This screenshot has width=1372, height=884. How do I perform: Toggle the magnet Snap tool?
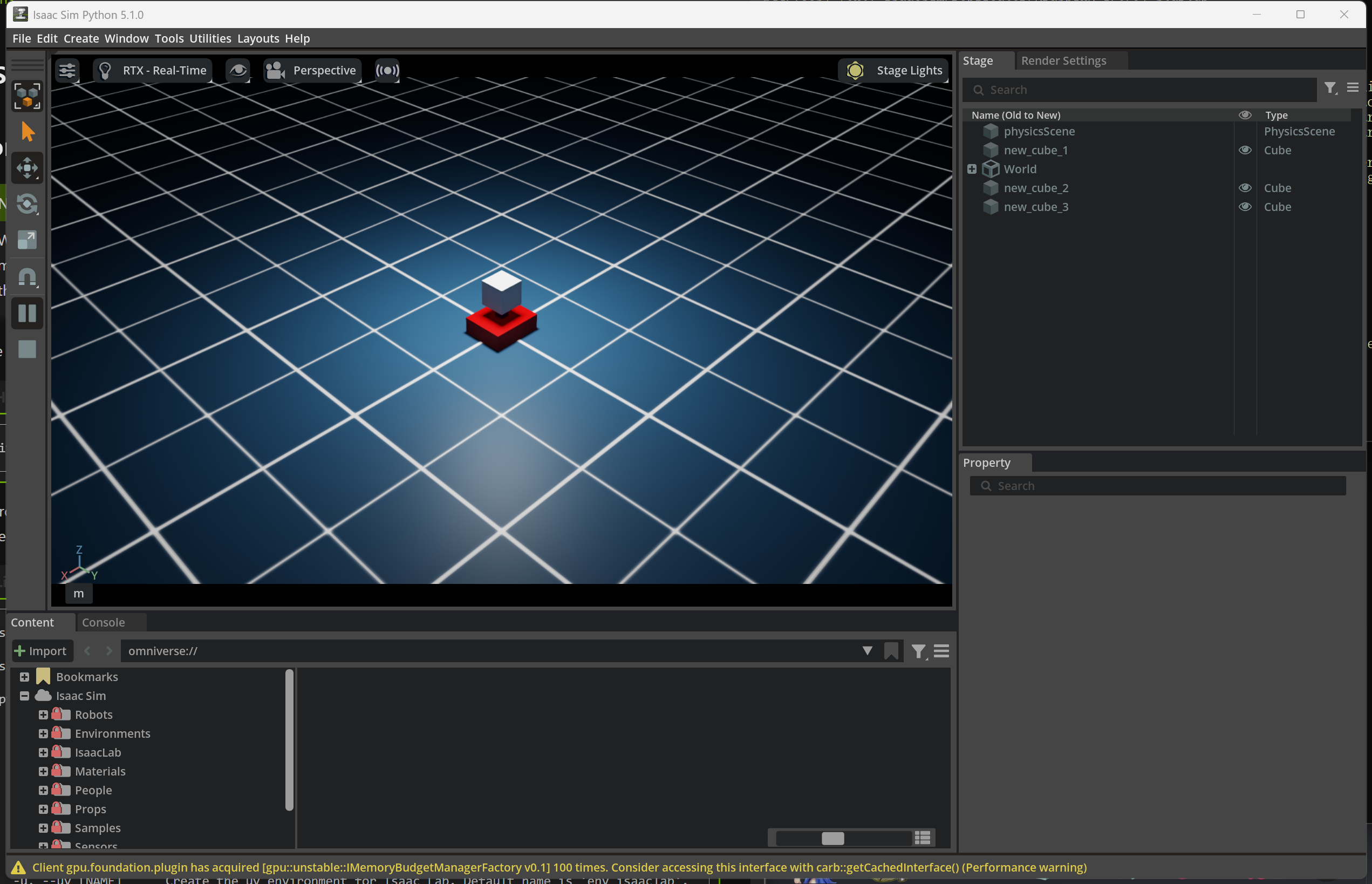[x=27, y=277]
